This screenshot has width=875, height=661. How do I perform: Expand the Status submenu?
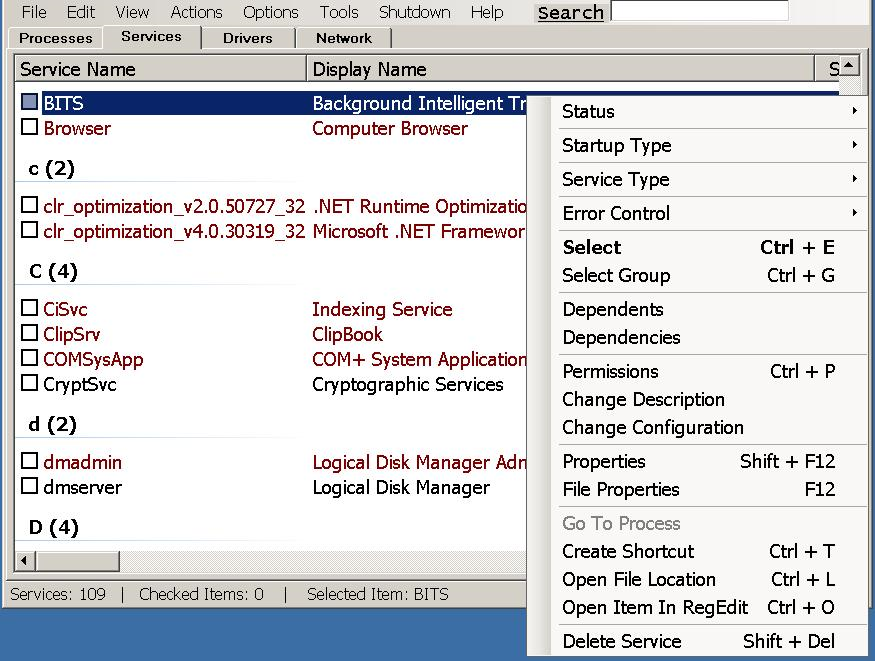pos(711,112)
